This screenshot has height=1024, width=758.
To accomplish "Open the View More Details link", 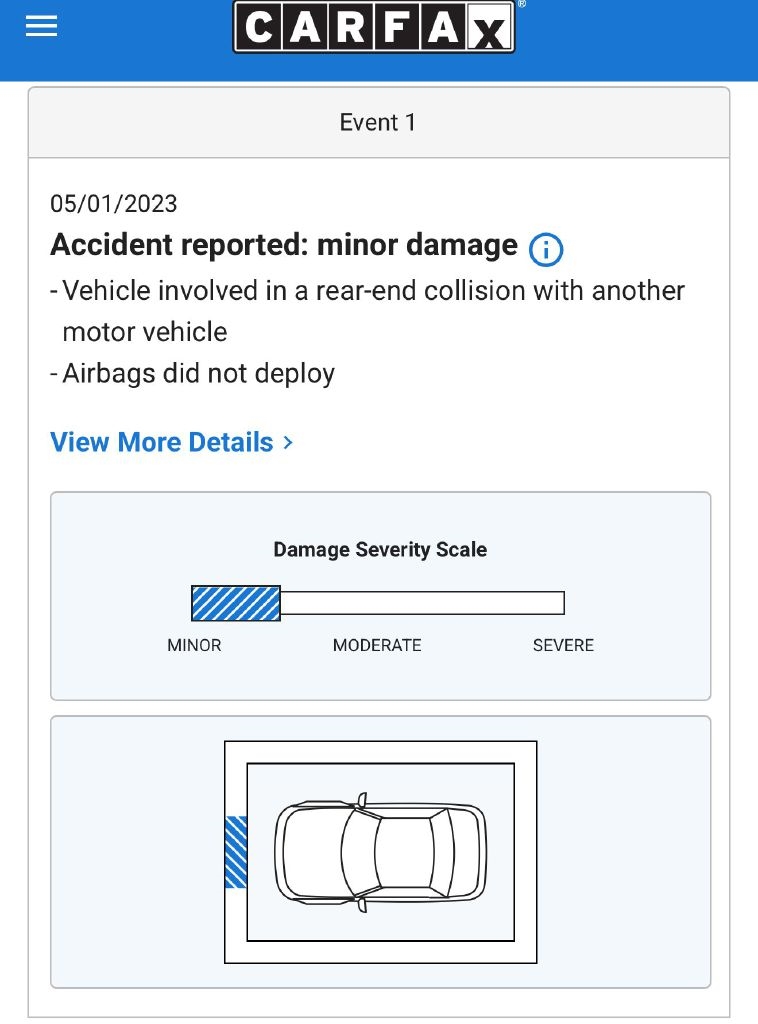I will pyautogui.click(x=162, y=442).
